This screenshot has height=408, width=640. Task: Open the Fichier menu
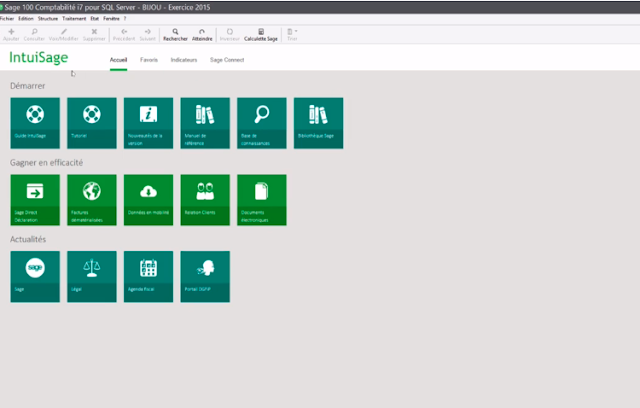click(7, 18)
